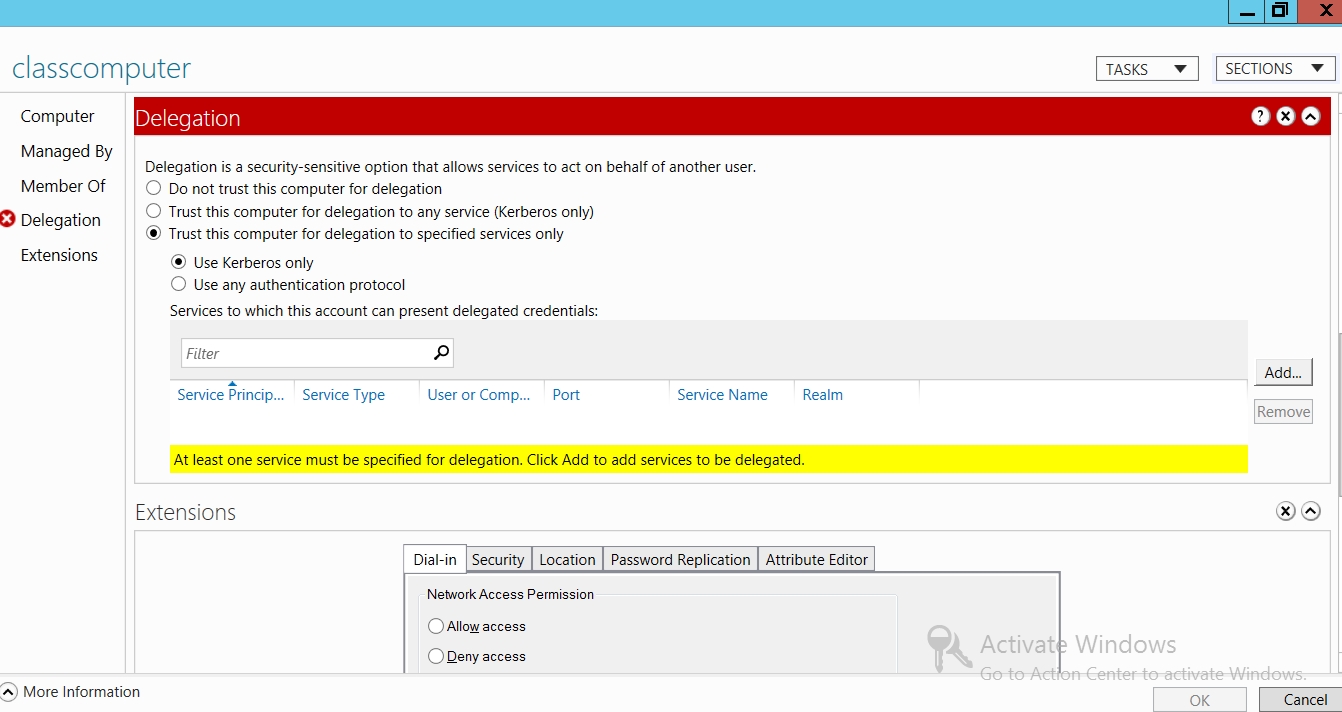Select Trust for delegation to any service
Viewport: 1342px width, 712px height.
[x=154, y=211]
